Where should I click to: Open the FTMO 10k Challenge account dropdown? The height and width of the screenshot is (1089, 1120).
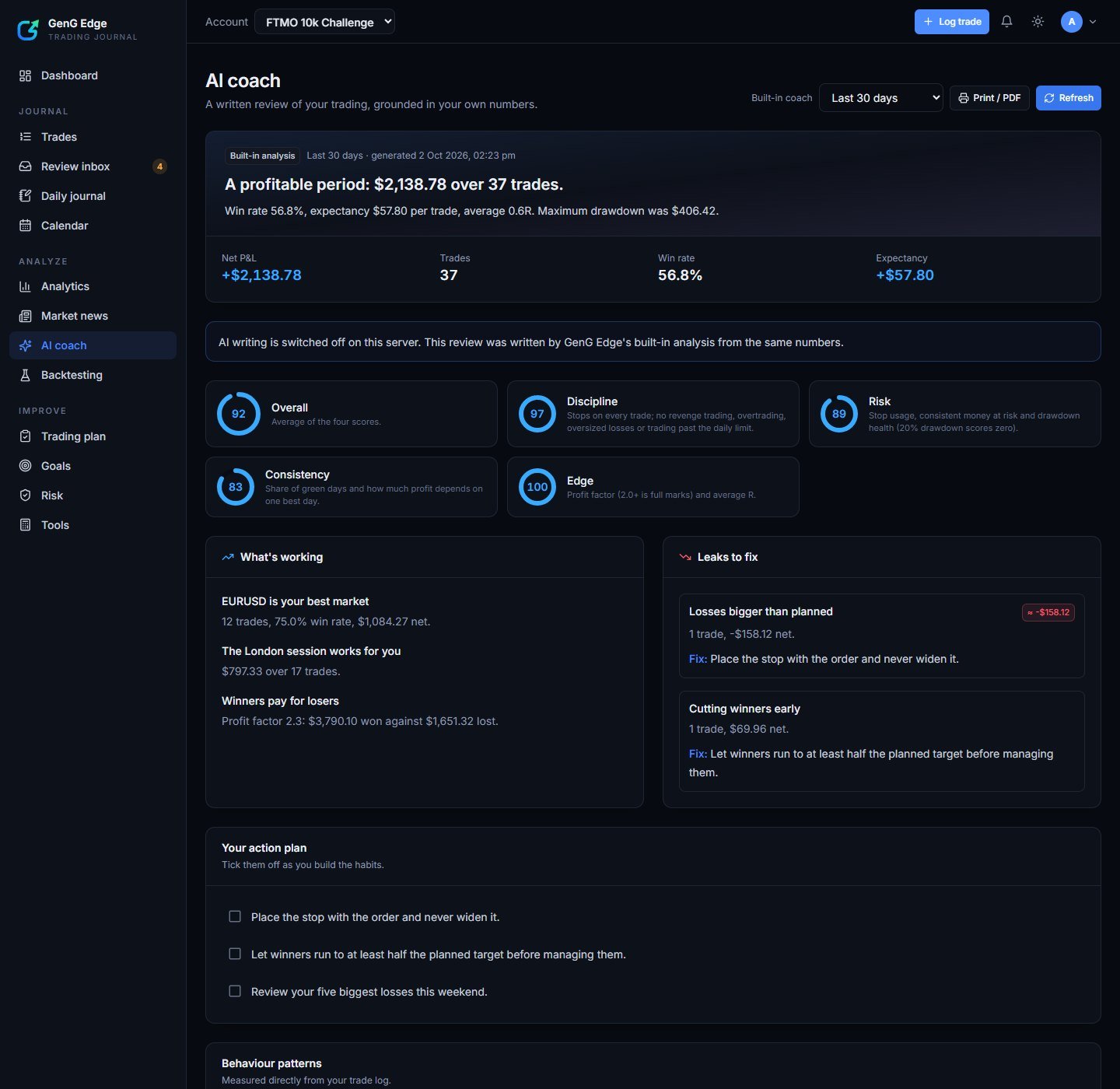pos(324,22)
